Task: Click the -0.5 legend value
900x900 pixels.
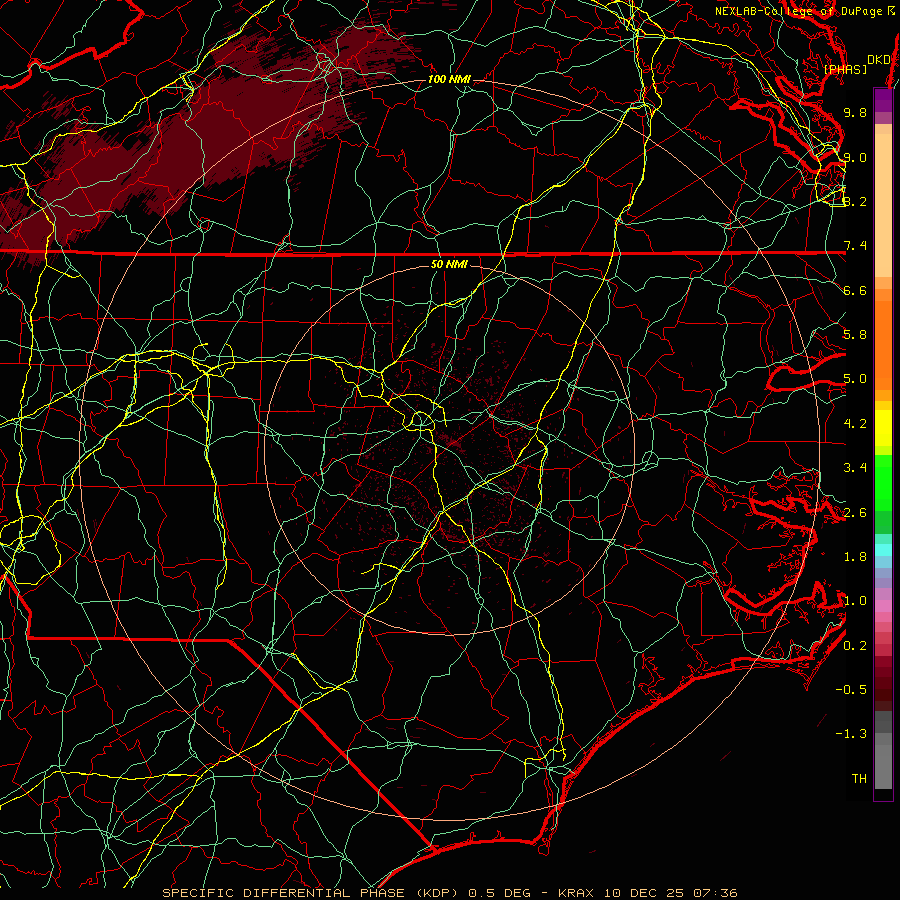Action: (x=851, y=690)
